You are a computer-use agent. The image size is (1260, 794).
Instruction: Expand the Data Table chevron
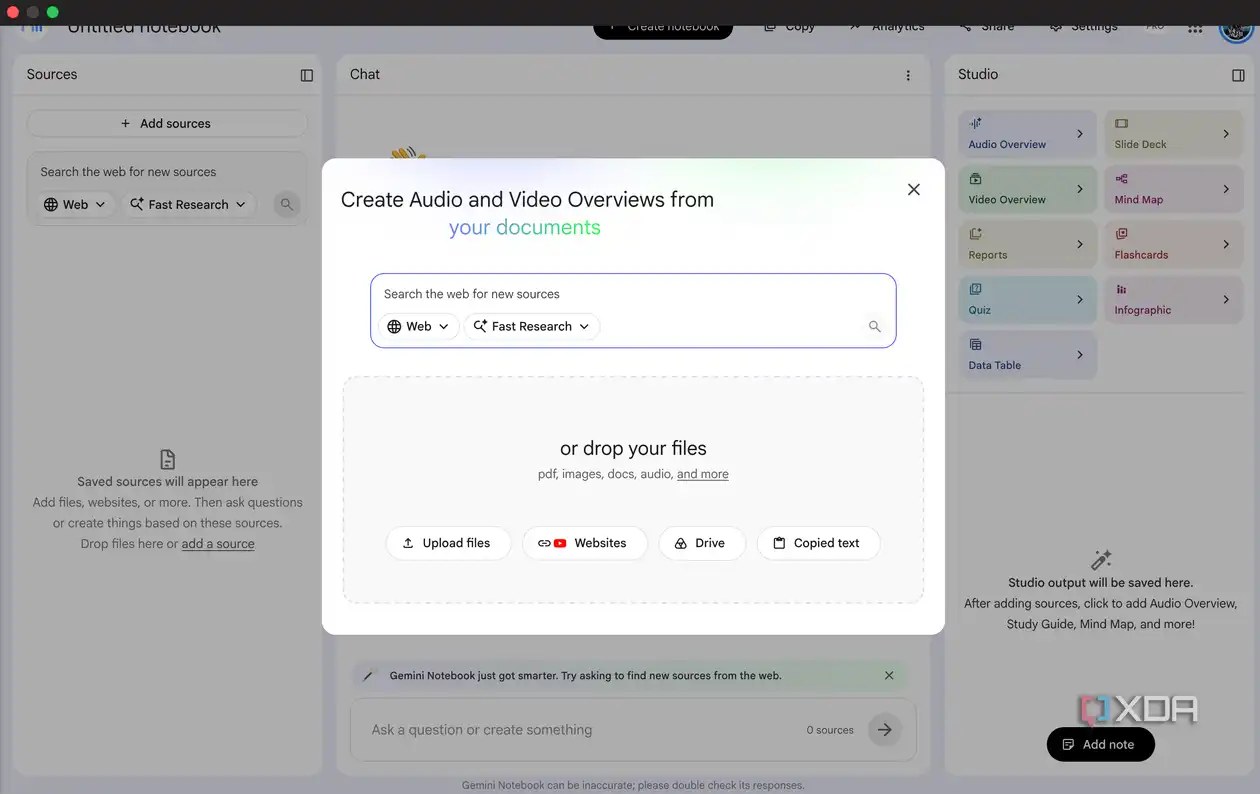[x=1080, y=355]
